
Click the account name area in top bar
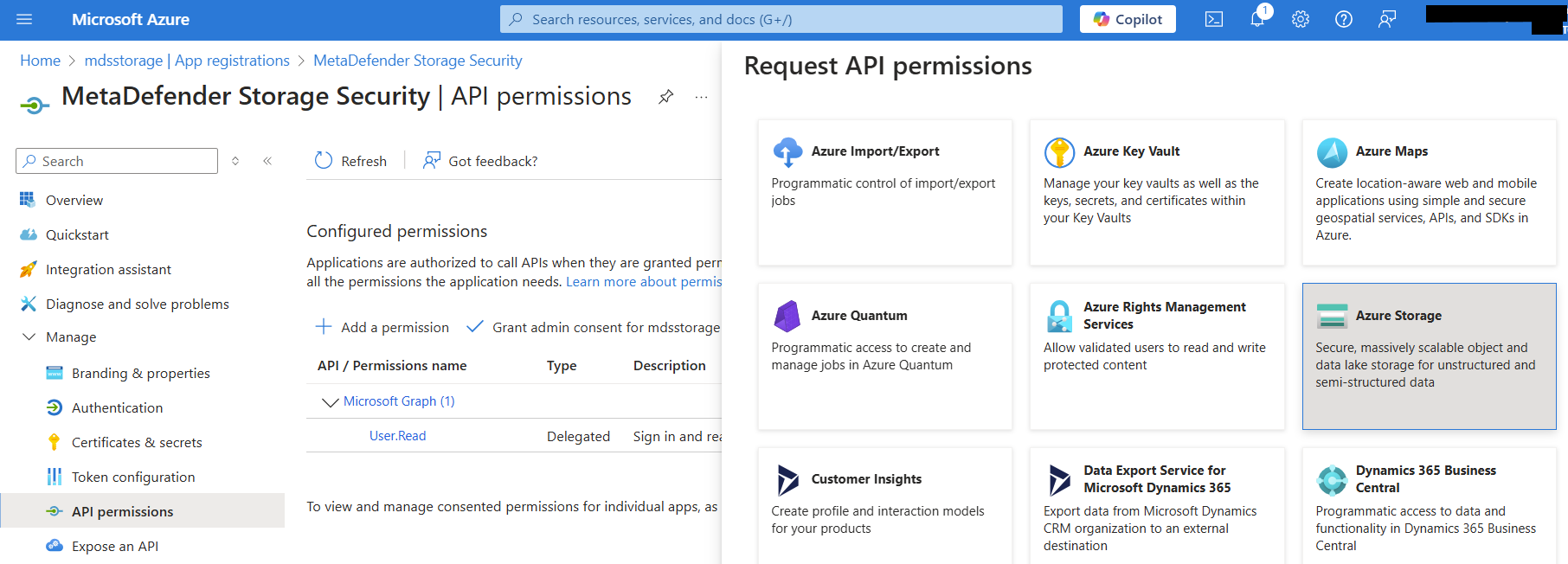pos(1495,19)
